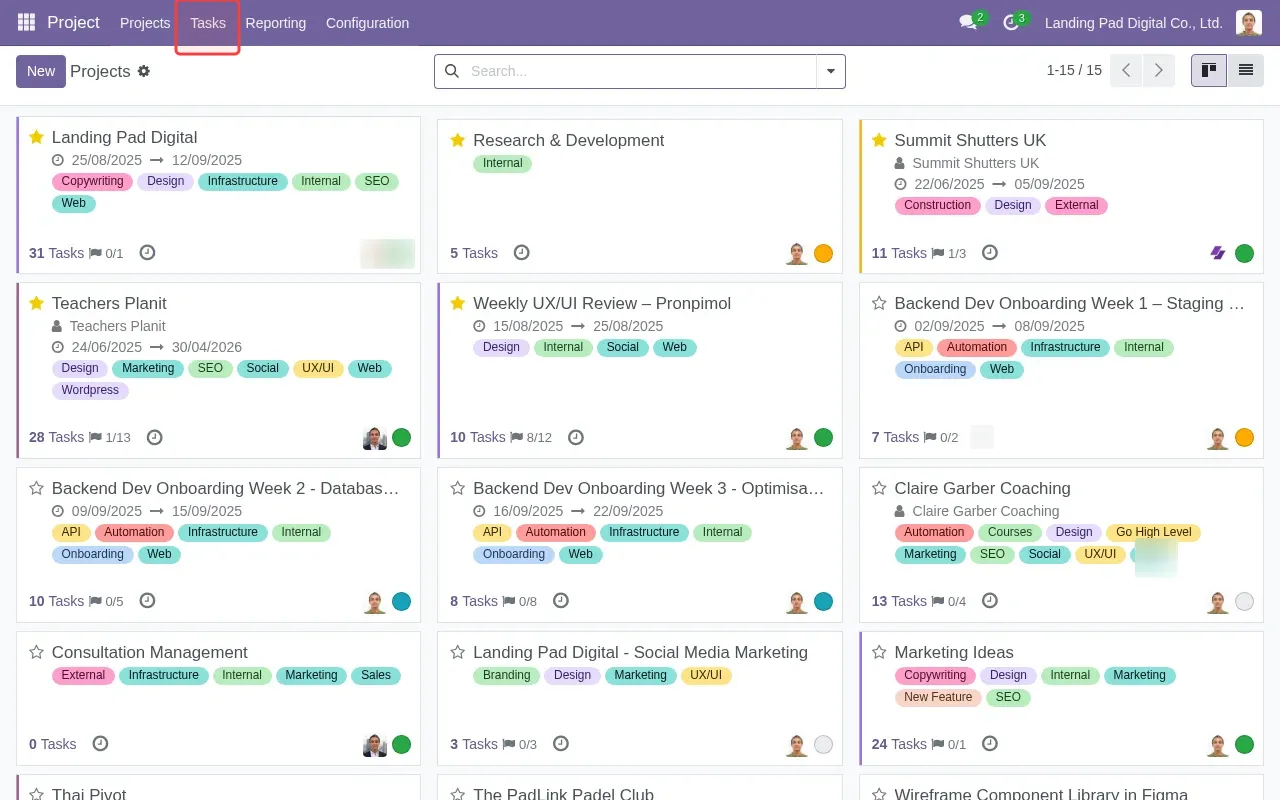Click the clock icon on Landing Pad Digital card
The image size is (1280, 800).
[x=147, y=253]
